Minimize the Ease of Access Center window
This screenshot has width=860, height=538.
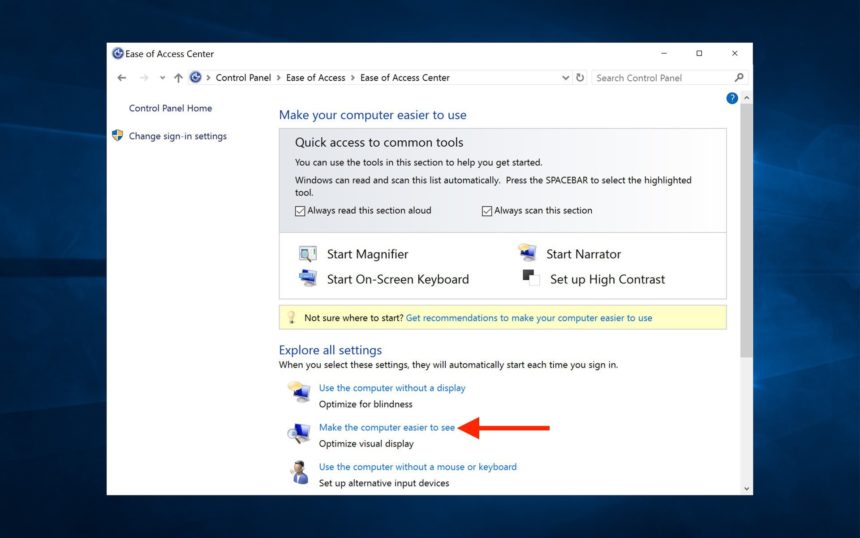tap(664, 53)
